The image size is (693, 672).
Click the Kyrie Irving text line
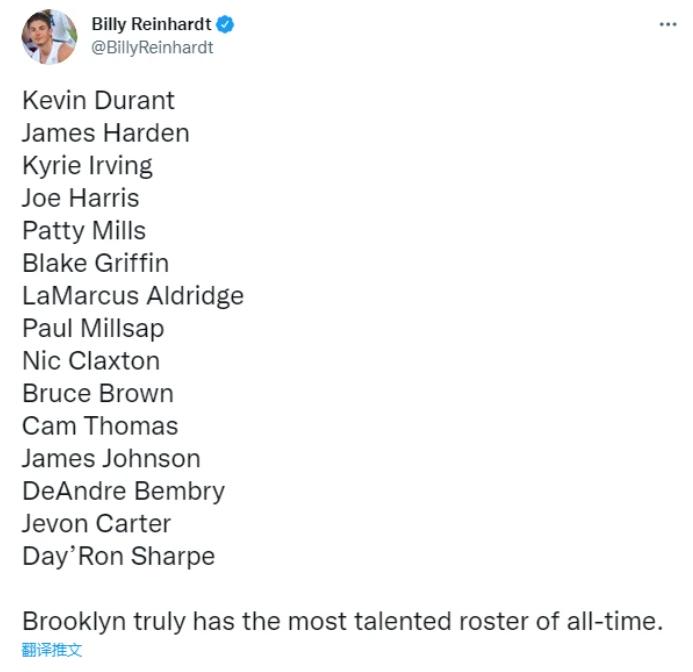pyautogui.click(x=88, y=166)
